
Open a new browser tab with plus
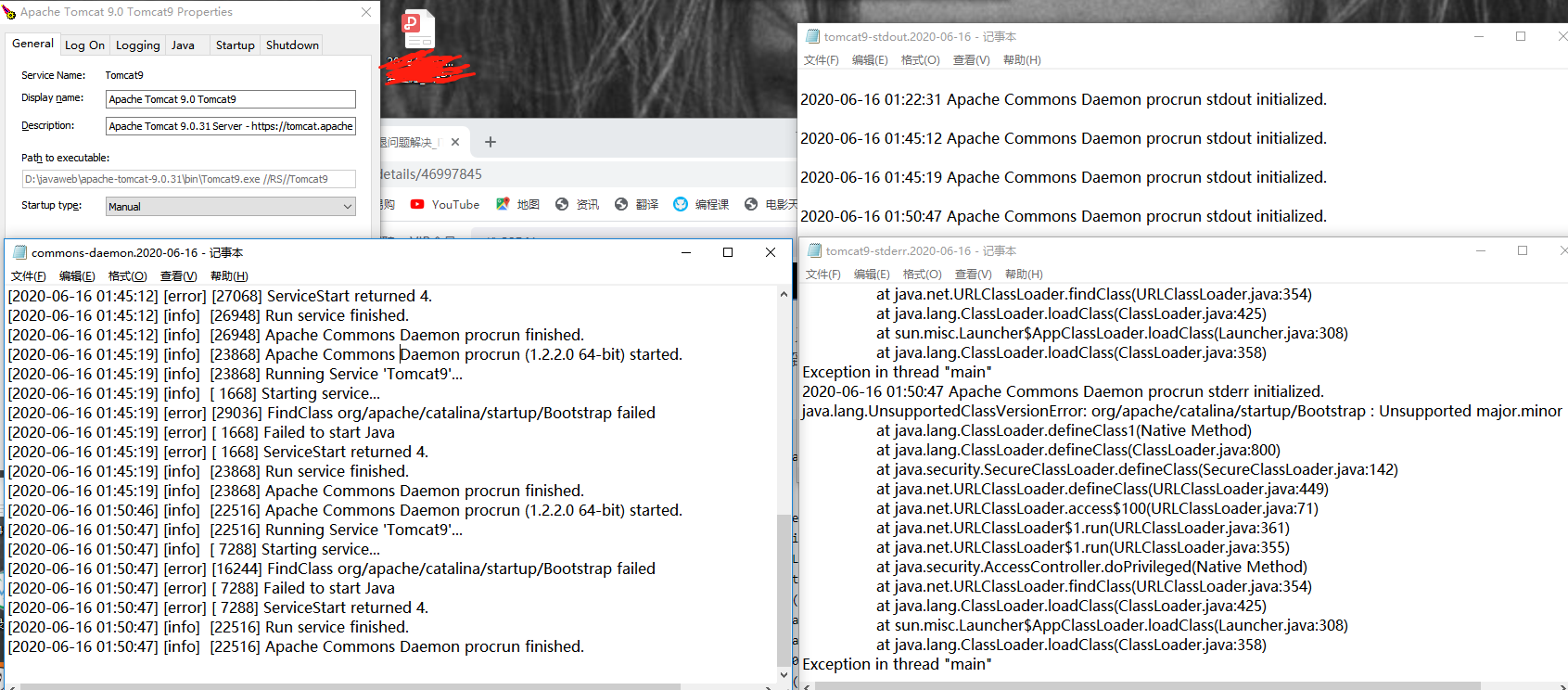tap(491, 142)
